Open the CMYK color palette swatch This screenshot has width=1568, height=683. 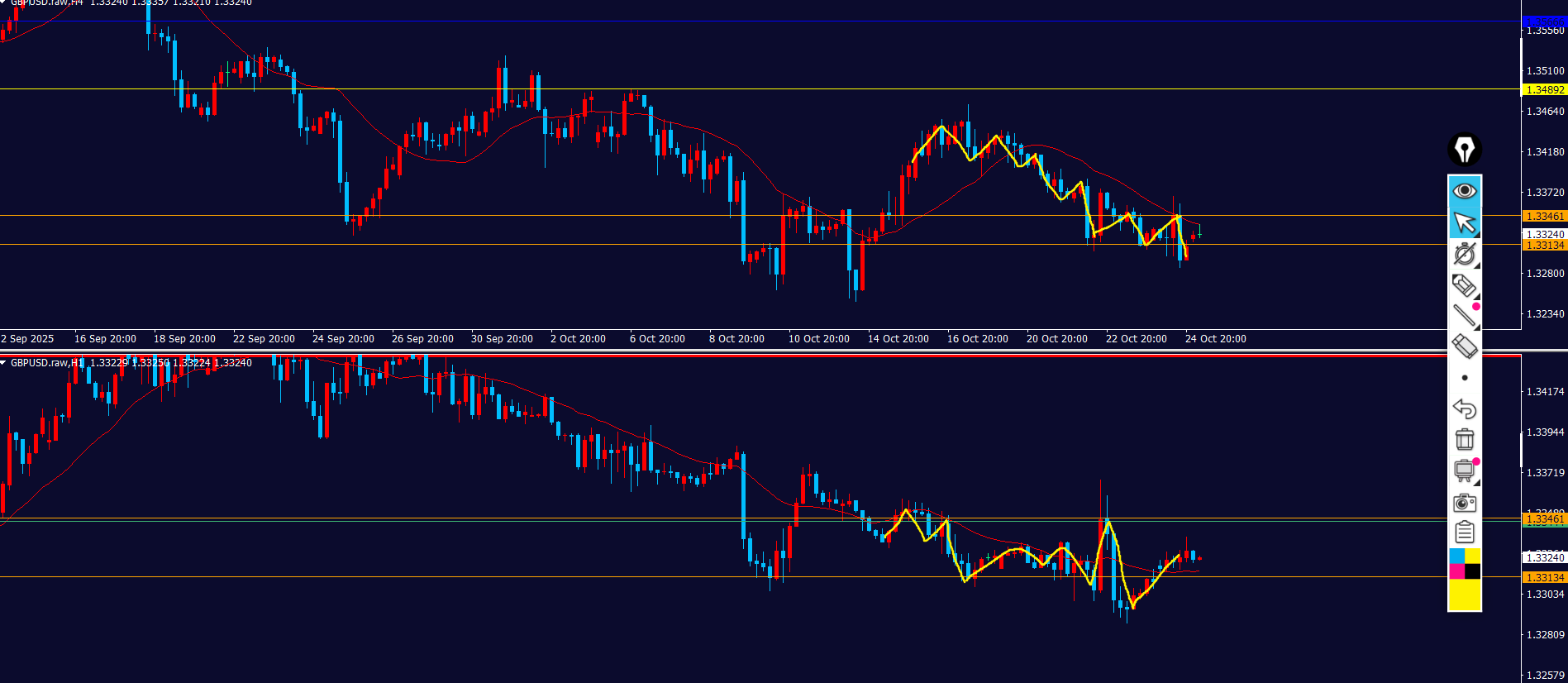coord(1464,563)
